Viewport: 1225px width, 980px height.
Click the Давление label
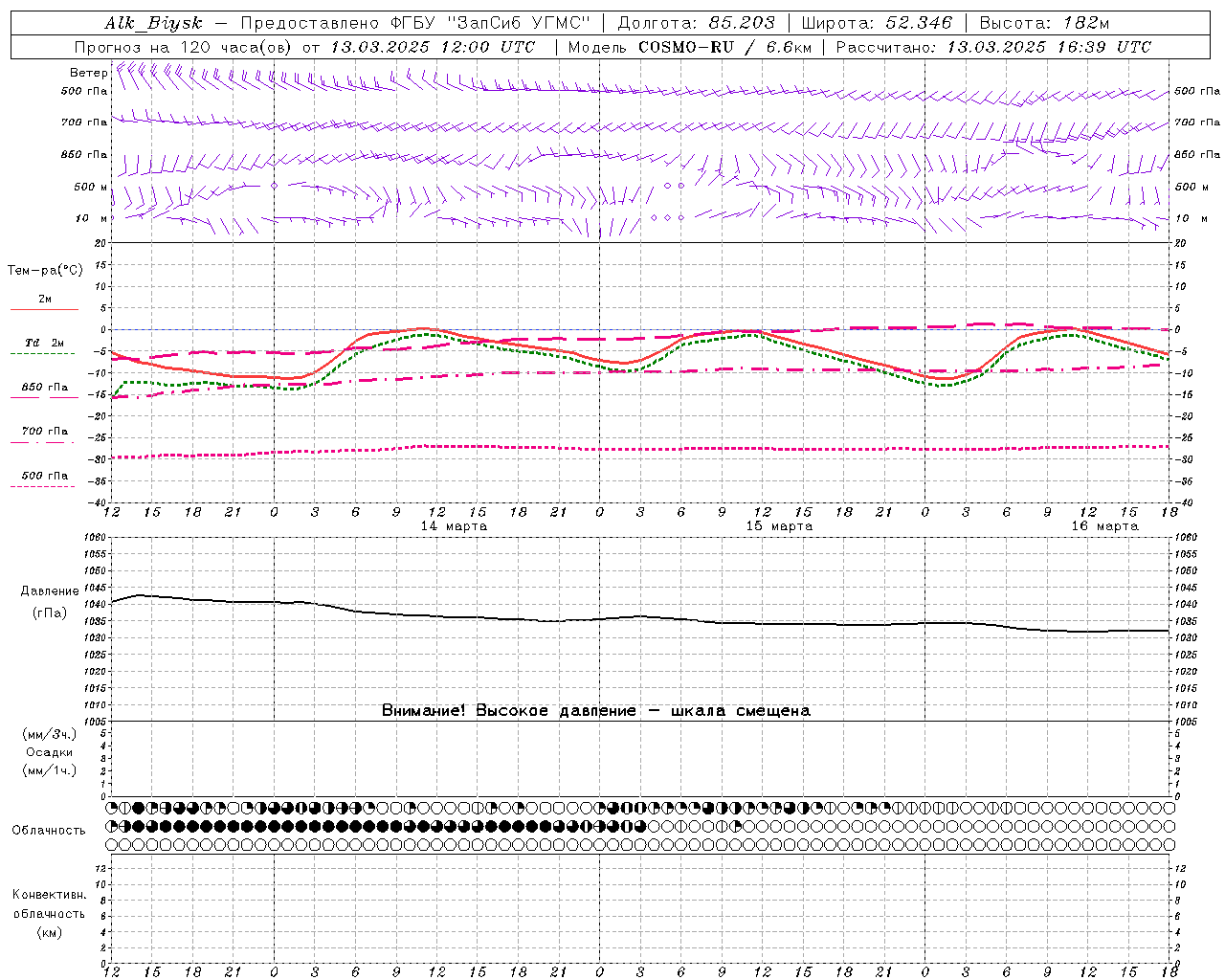click(x=50, y=591)
